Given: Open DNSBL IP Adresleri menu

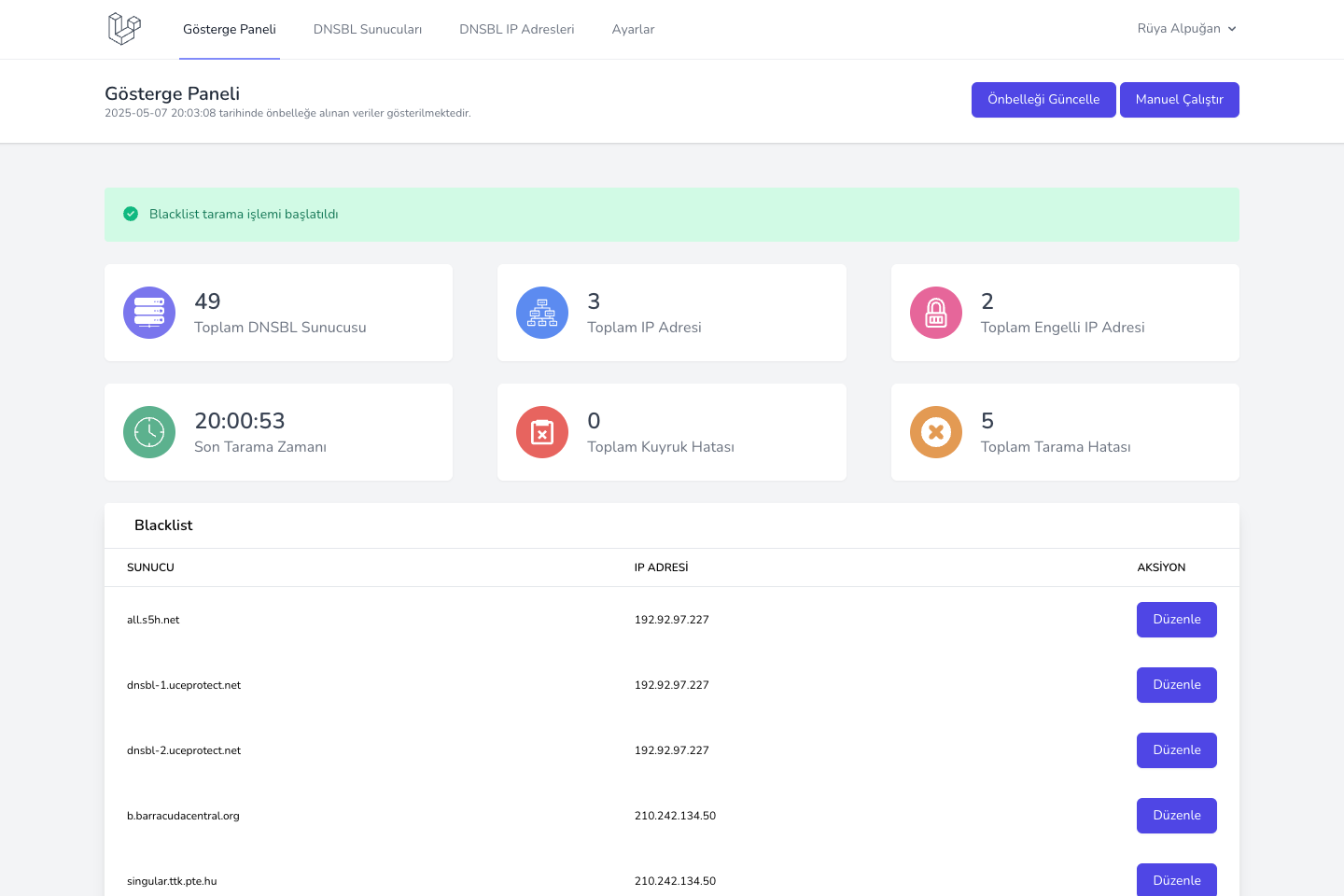Looking at the screenshot, I should click(517, 30).
